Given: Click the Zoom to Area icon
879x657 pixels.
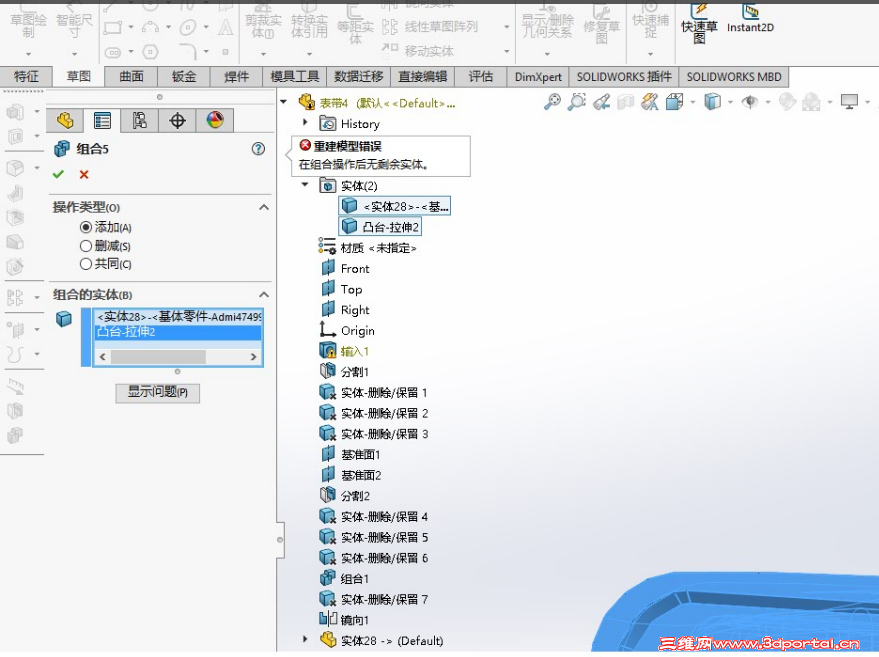Looking at the screenshot, I should (576, 102).
